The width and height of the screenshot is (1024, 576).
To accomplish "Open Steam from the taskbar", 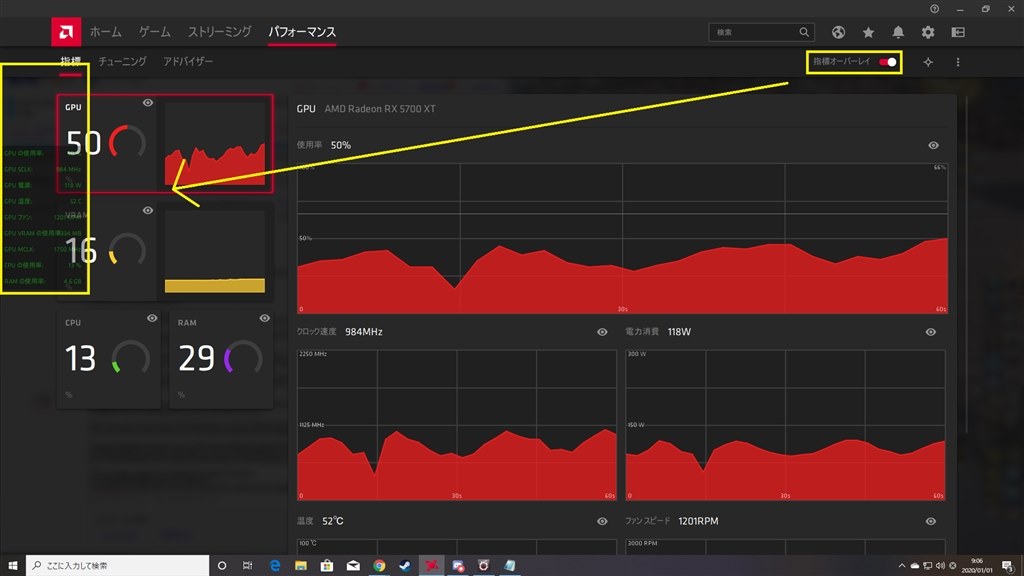I will (x=405, y=566).
